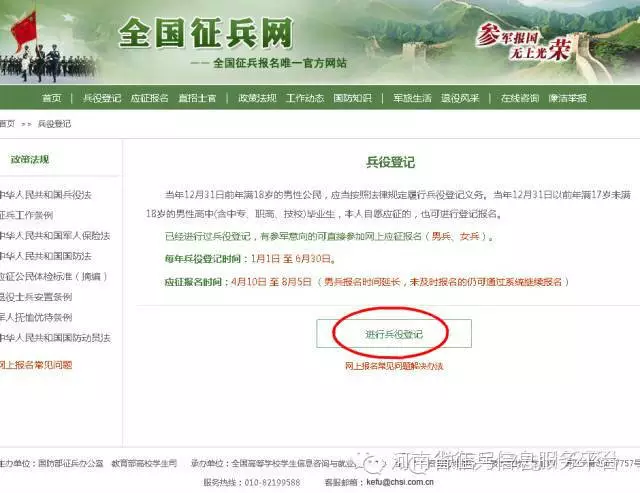Open the 廉洁举报 navigation item
640x493 pixels.
[568, 98]
